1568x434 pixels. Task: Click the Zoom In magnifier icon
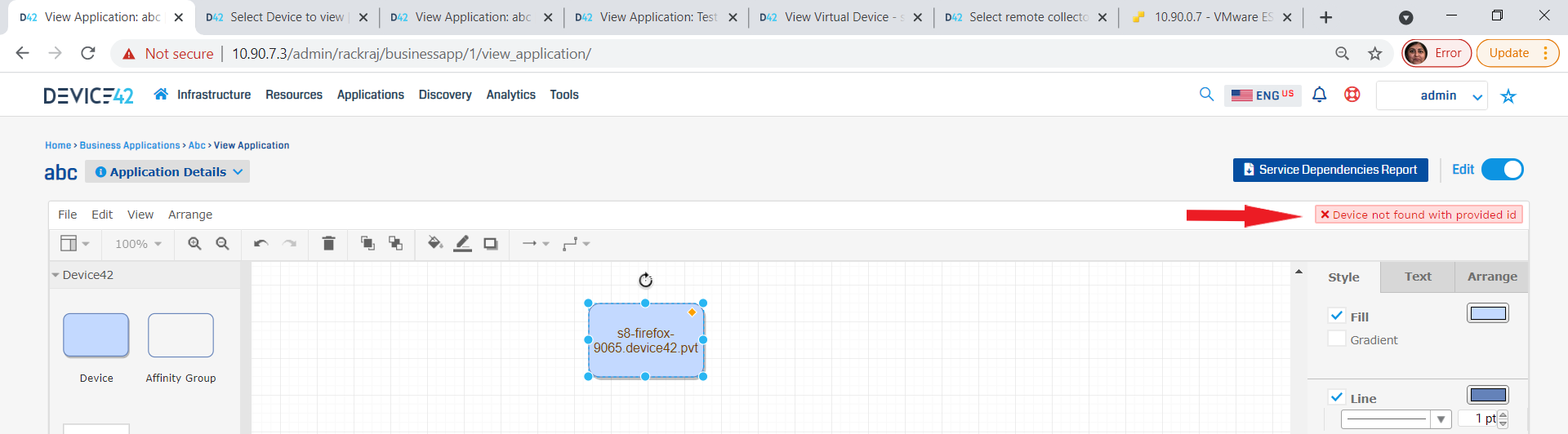click(194, 243)
